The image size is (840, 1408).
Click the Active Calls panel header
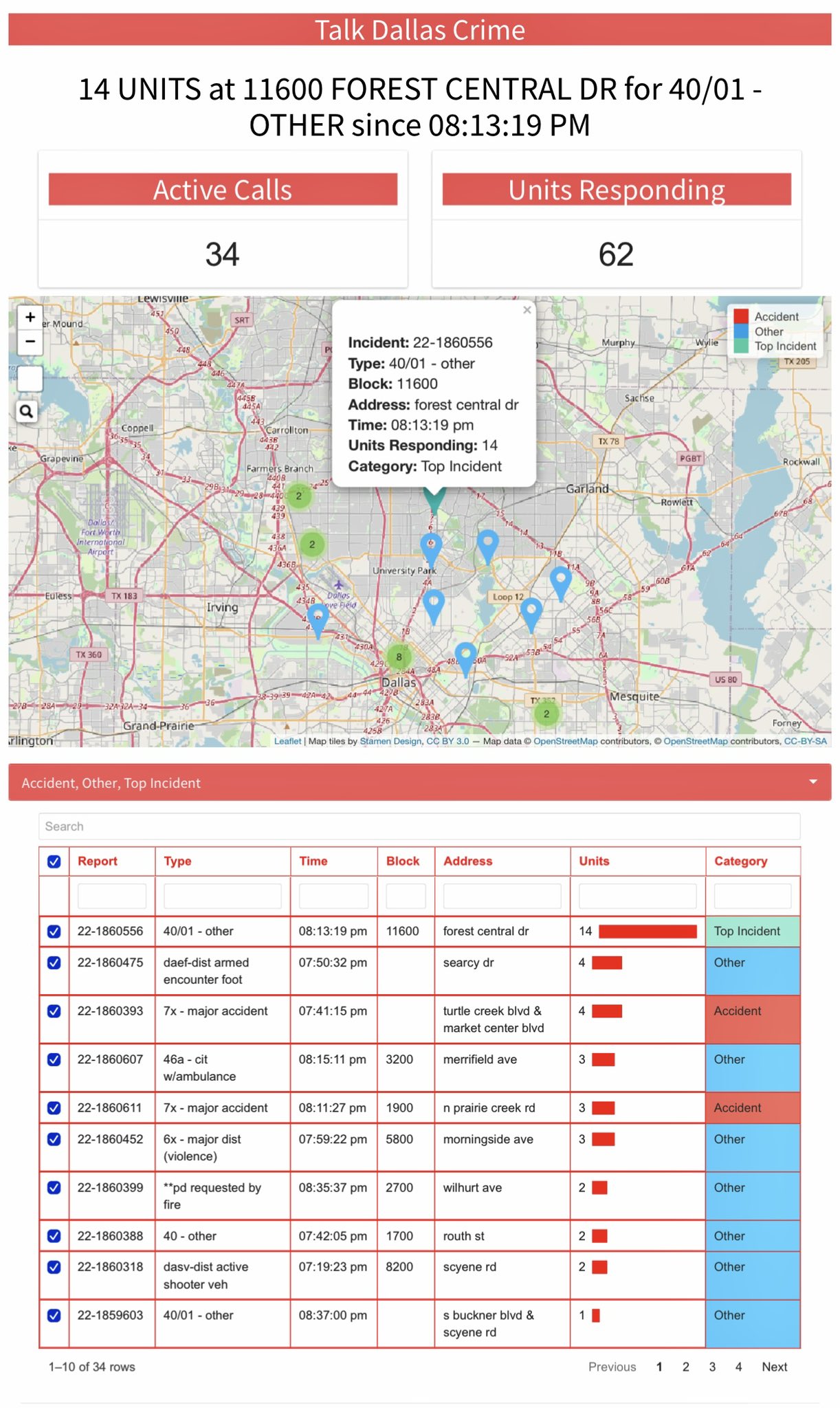pos(223,190)
